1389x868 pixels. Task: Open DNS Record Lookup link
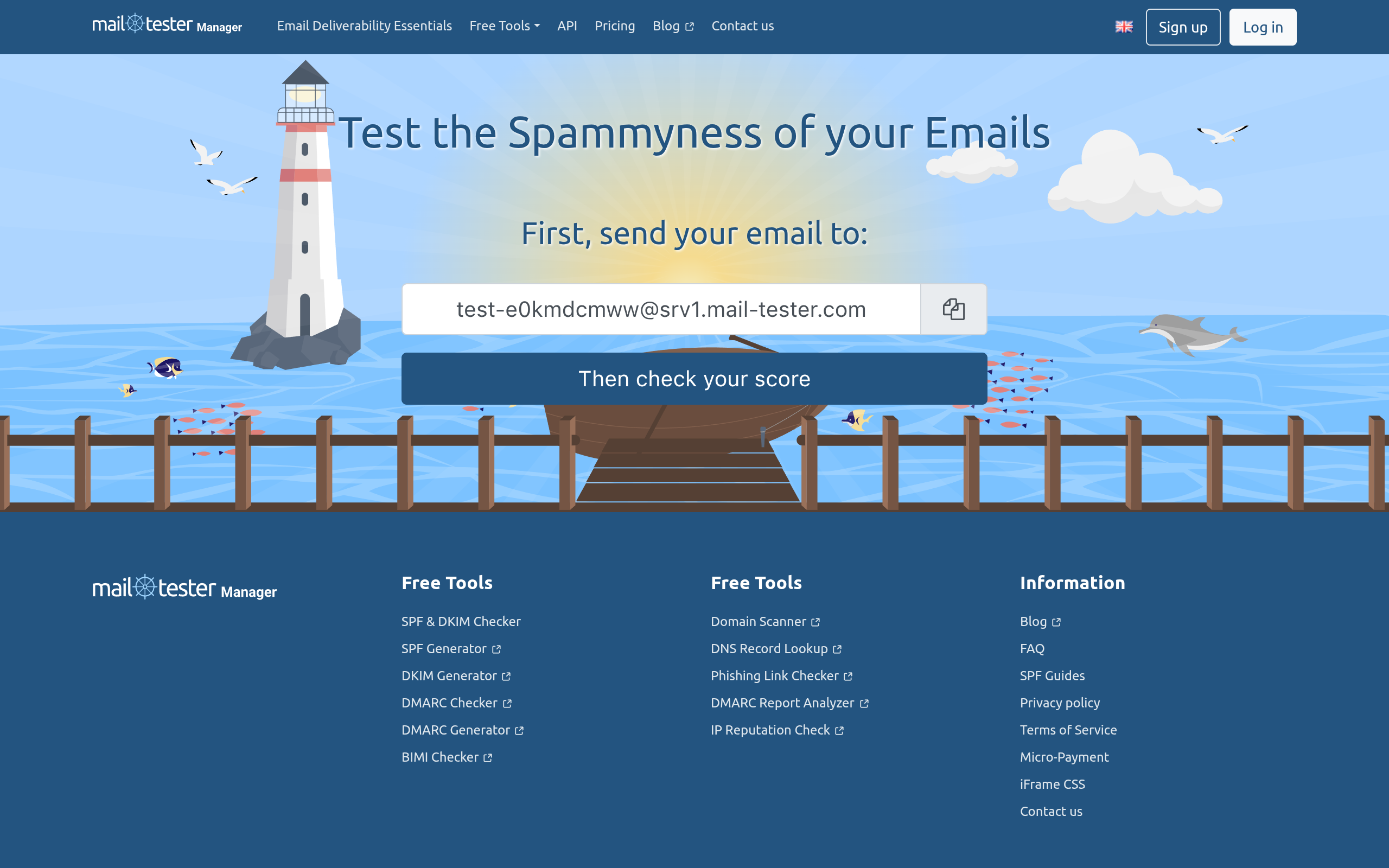pyautogui.click(x=776, y=649)
